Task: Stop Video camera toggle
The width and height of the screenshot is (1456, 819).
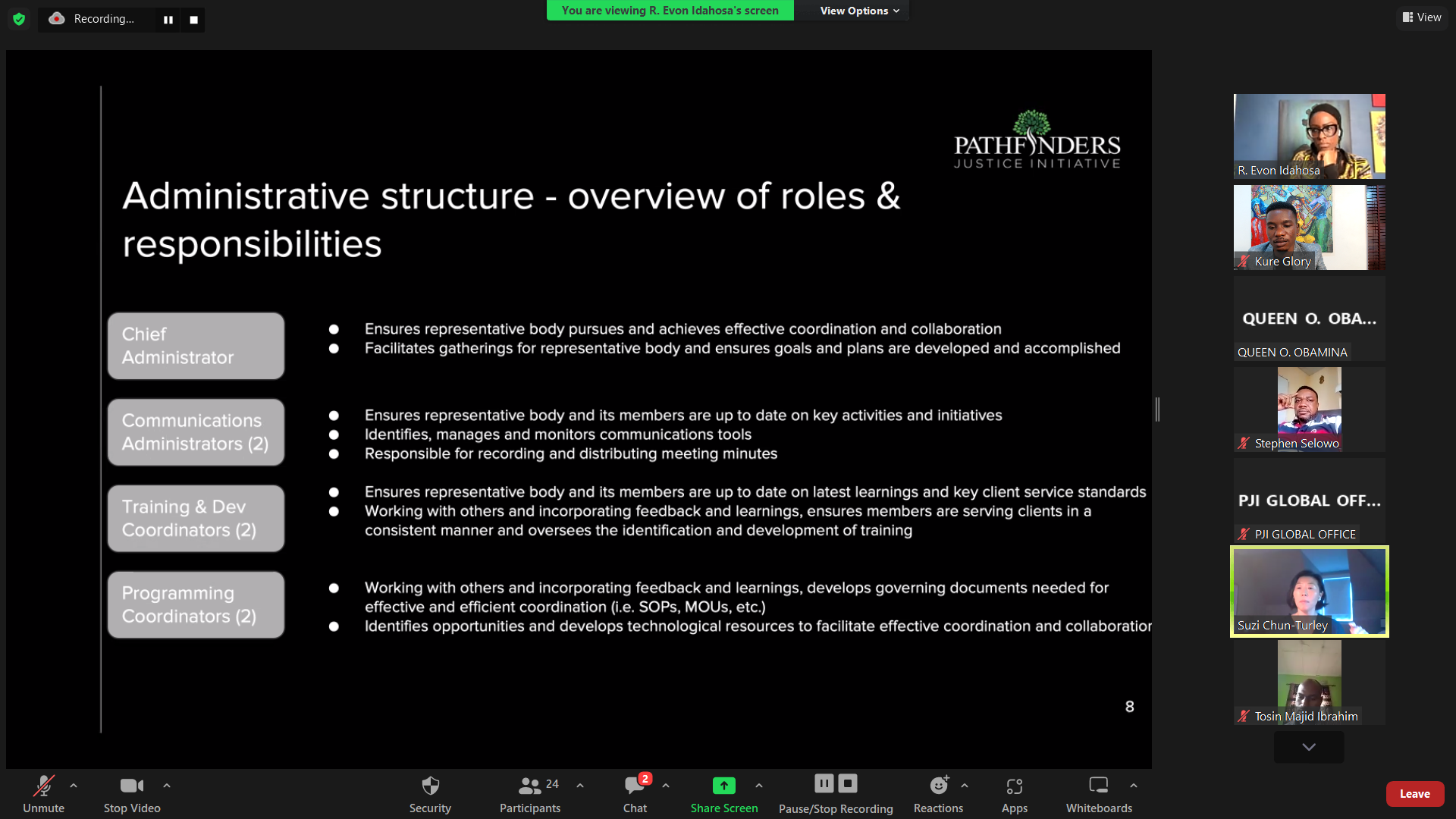Action: point(132,786)
